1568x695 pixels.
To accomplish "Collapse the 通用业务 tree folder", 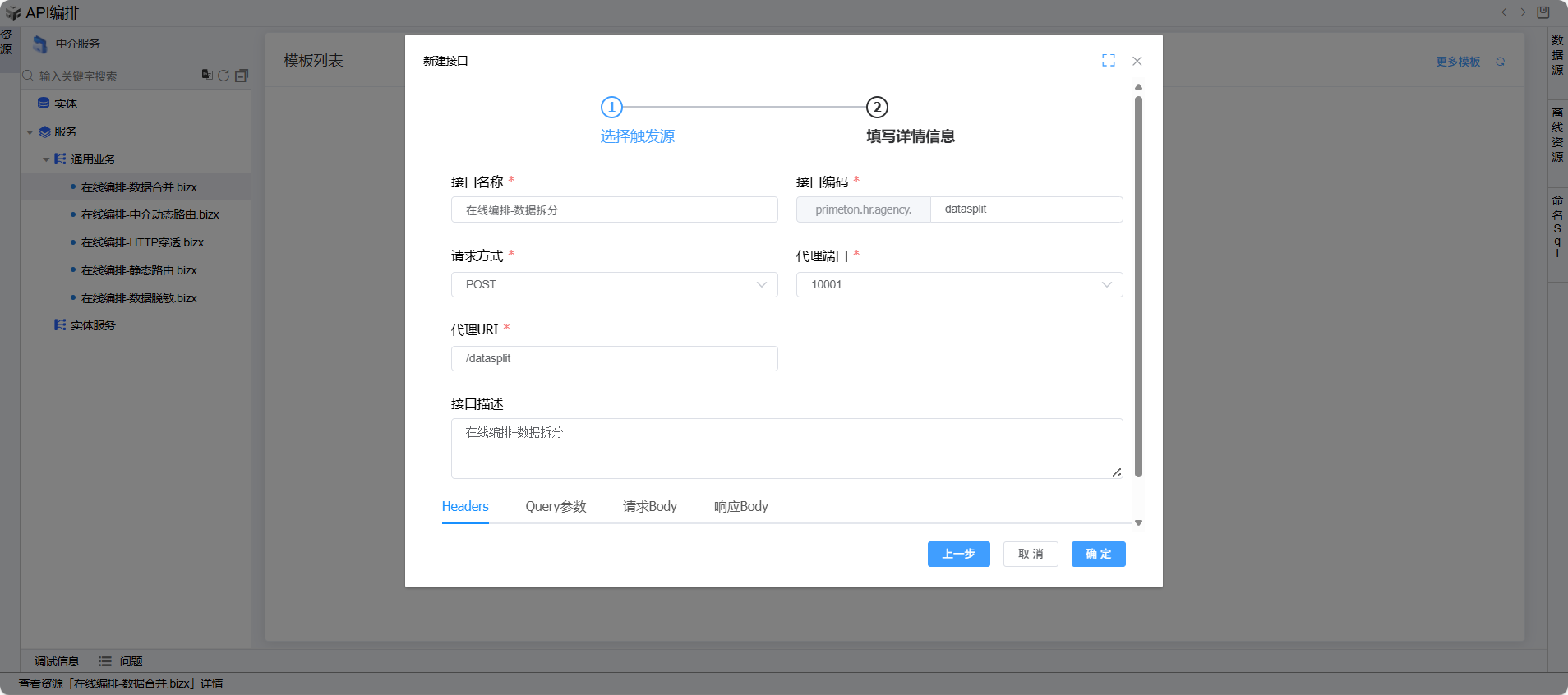I will click(46, 159).
